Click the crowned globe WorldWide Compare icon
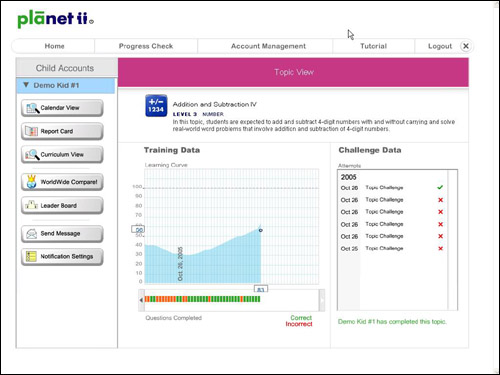The image size is (500, 375). [32, 181]
